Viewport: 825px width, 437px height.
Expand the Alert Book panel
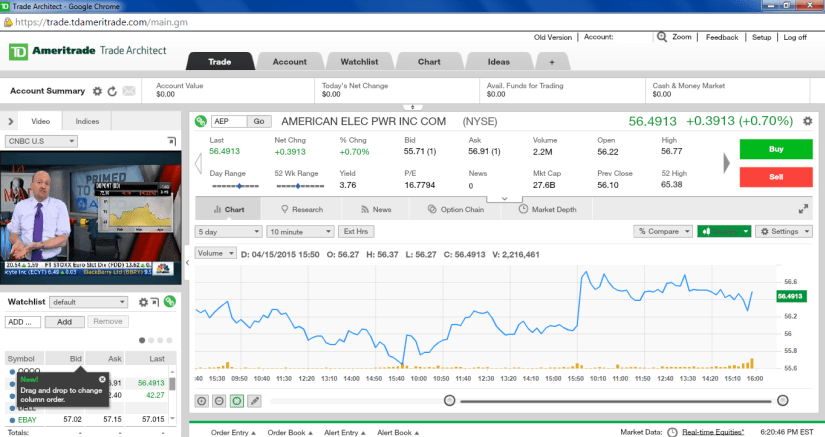398,432
